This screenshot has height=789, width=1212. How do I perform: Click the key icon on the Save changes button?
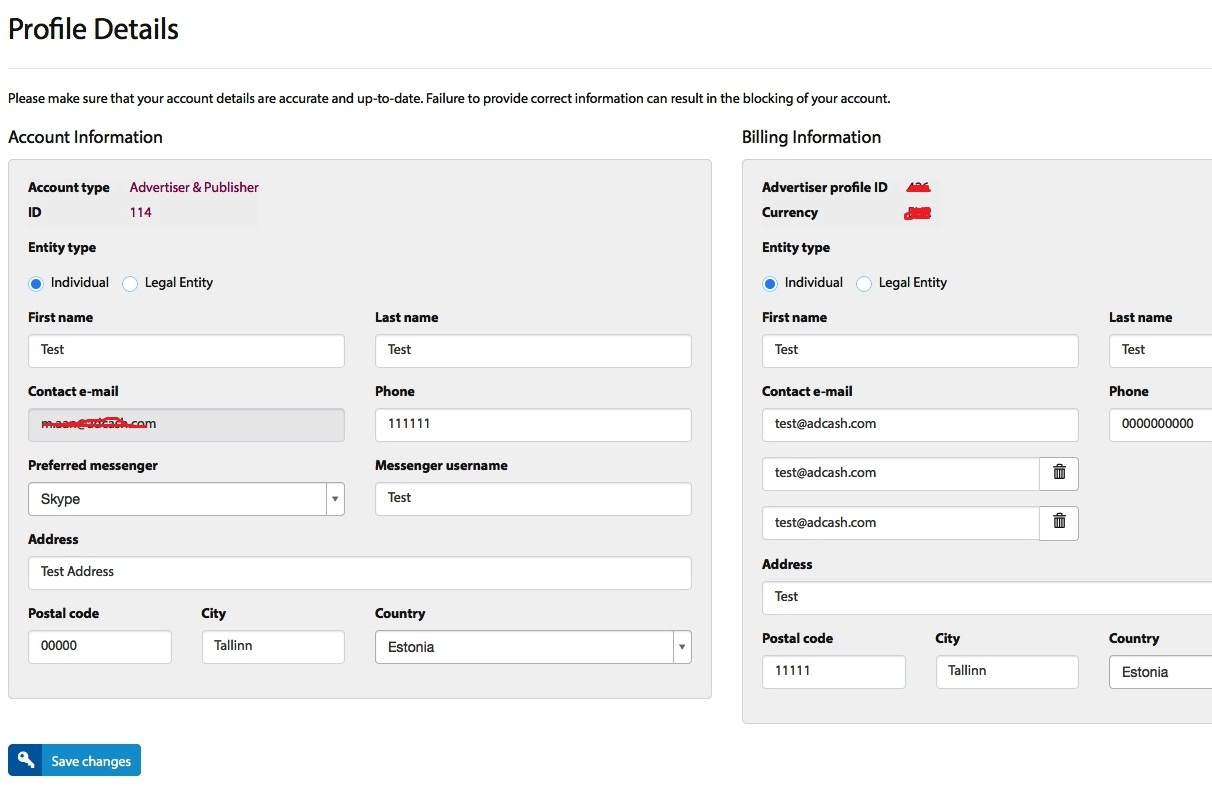click(25, 760)
